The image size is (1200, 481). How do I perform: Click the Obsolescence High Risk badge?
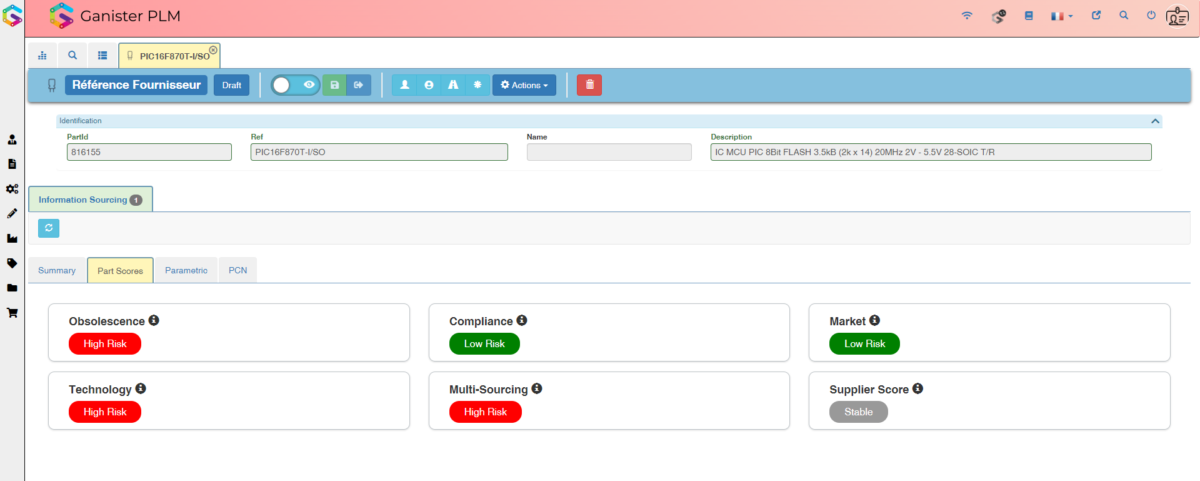coord(105,343)
